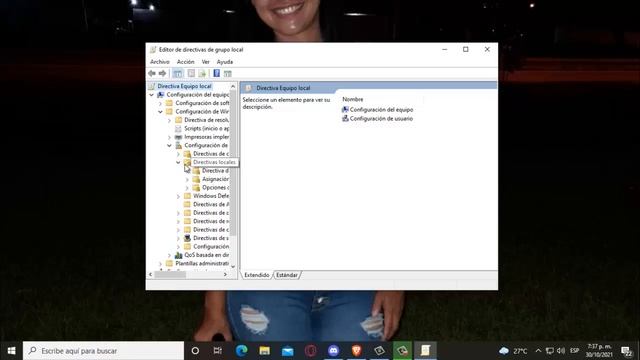Image resolution: width=640 pixels, height=360 pixels.
Task: Collapse the Configuración de seguridad node
Action: tap(169, 145)
